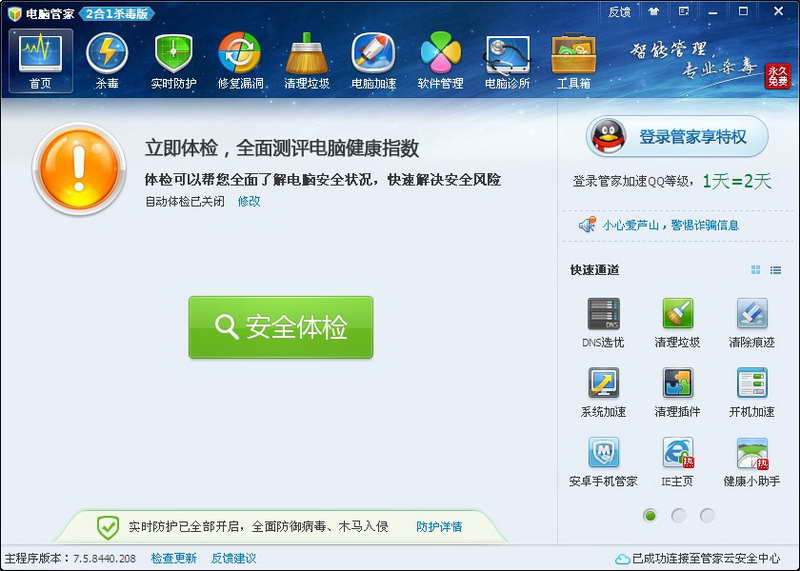Image resolution: width=800 pixels, height=571 pixels.
Task: Select second page indicator dot
Action: (x=679, y=515)
